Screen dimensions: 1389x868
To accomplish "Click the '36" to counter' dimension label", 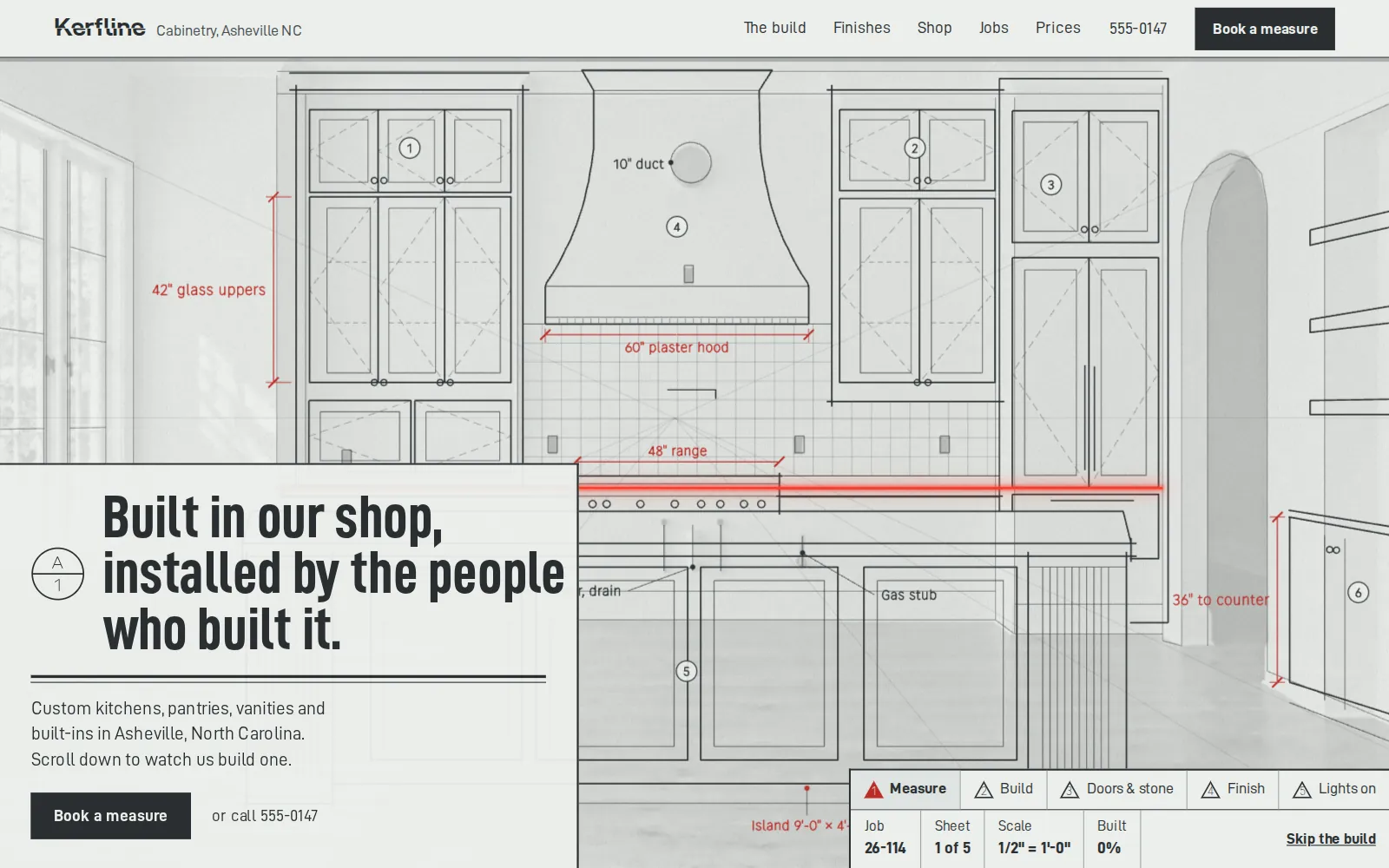I will pyautogui.click(x=1221, y=600).
